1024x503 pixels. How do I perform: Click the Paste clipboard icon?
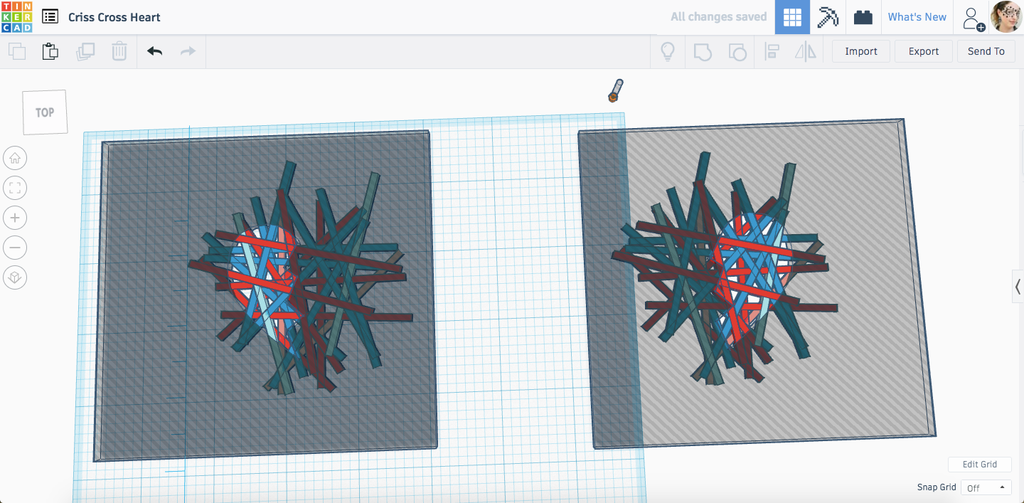tap(50, 52)
